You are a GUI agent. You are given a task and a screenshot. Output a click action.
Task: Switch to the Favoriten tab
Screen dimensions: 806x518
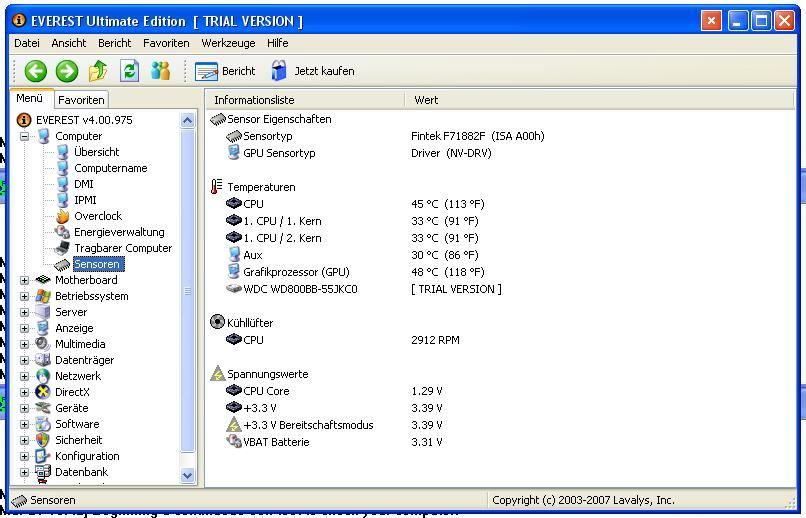click(x=81, y=100)
